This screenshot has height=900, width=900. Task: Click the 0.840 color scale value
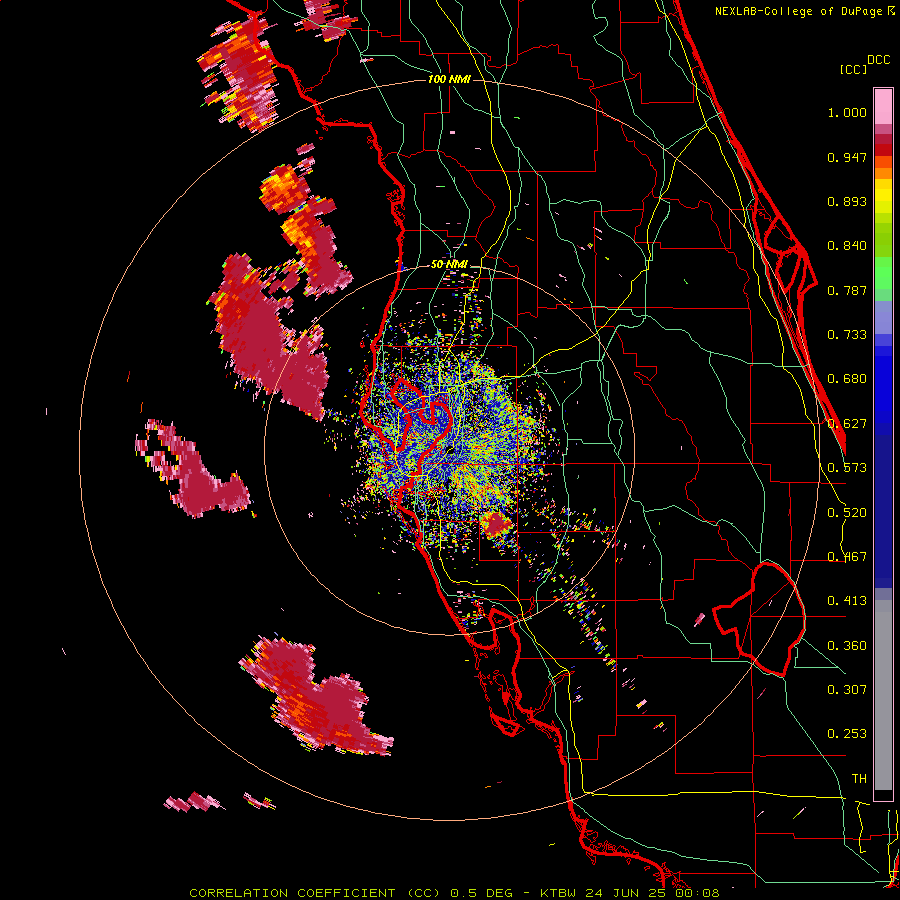point(847,246)
